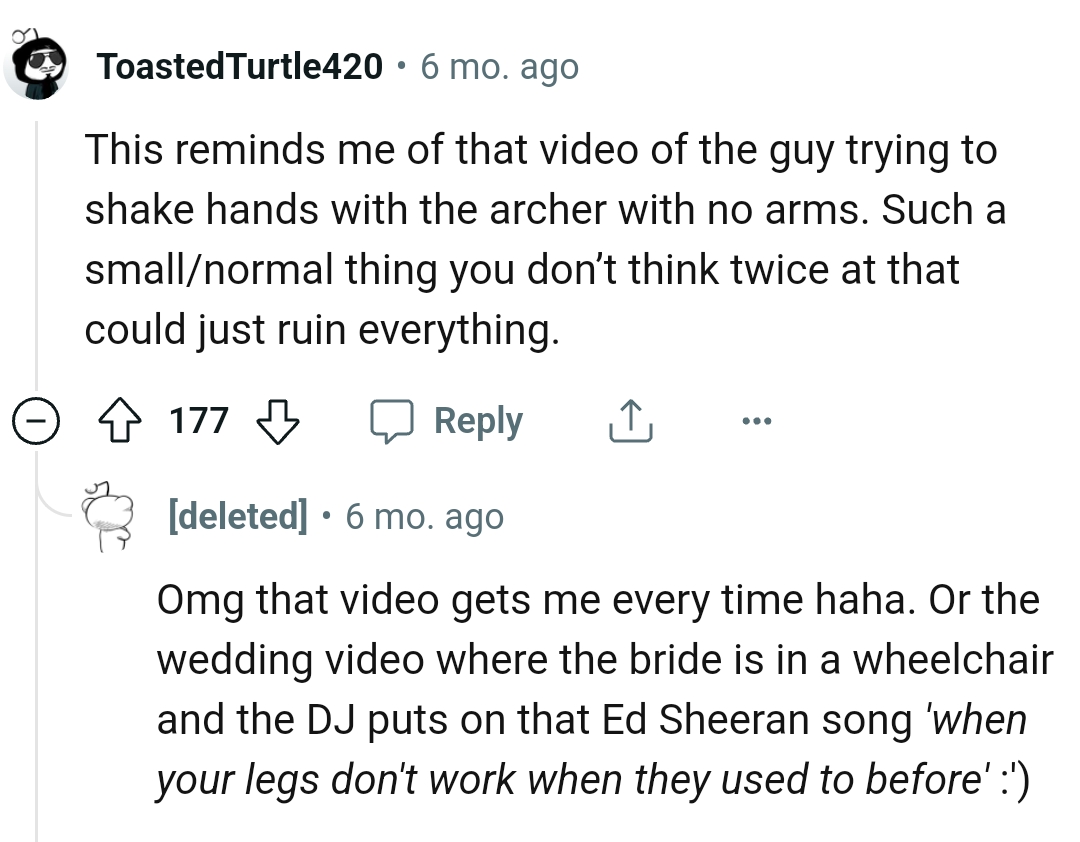The height and width of the screenshot is (842, 1080).
Task: Click the [deleted] username label
Action: point(238,517)
